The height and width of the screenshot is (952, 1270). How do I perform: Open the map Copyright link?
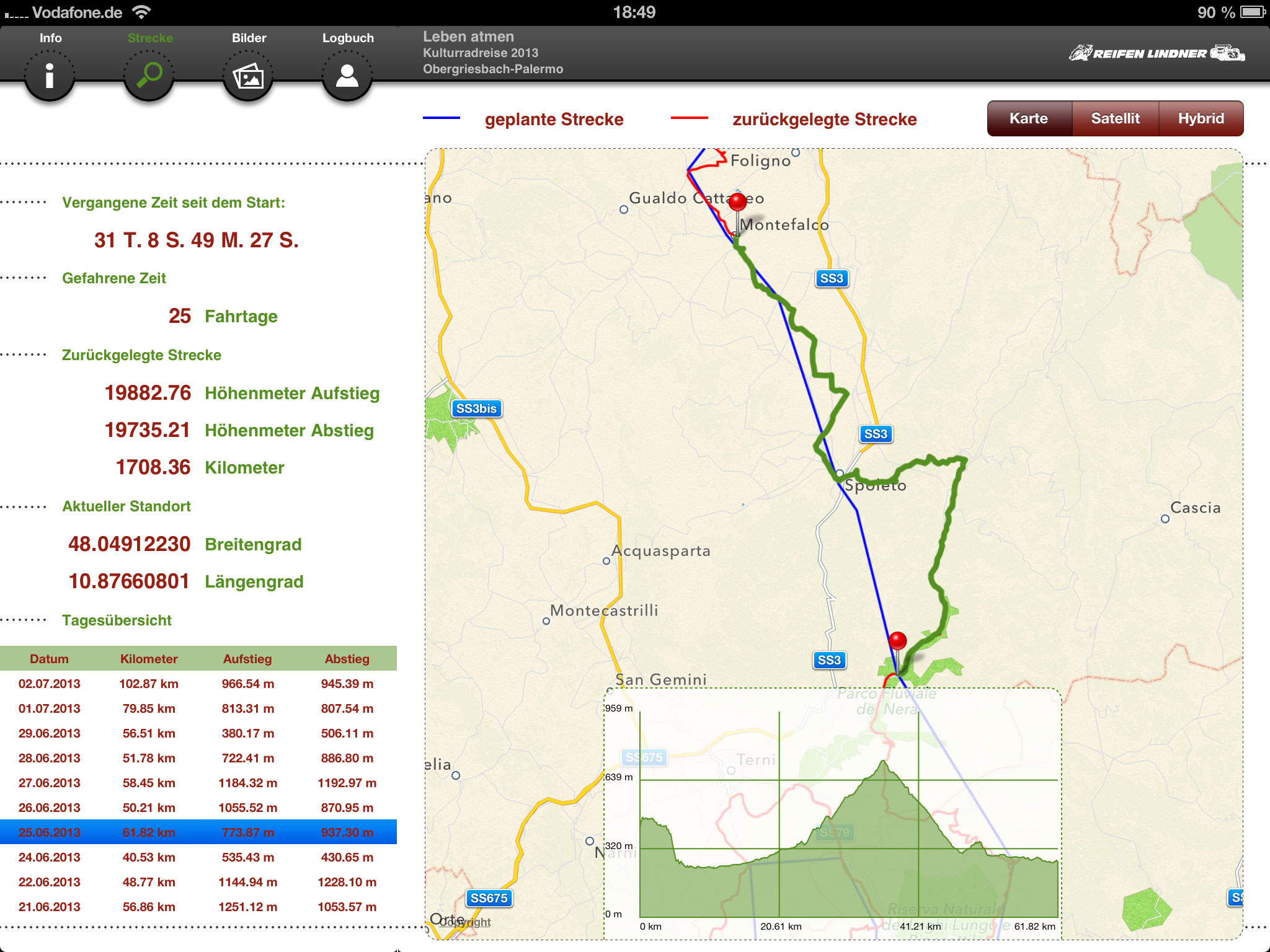[466, 922]
